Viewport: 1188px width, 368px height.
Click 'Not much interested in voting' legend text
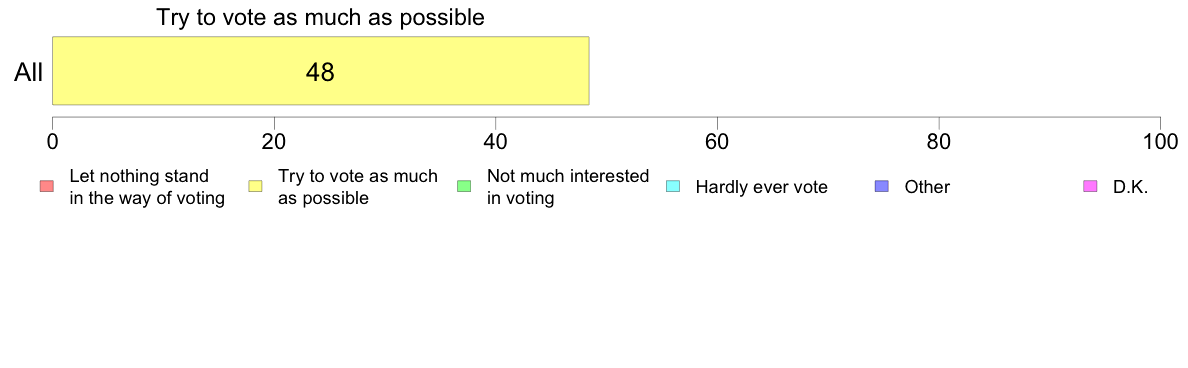pyautogui.click(x=567, y=187)
